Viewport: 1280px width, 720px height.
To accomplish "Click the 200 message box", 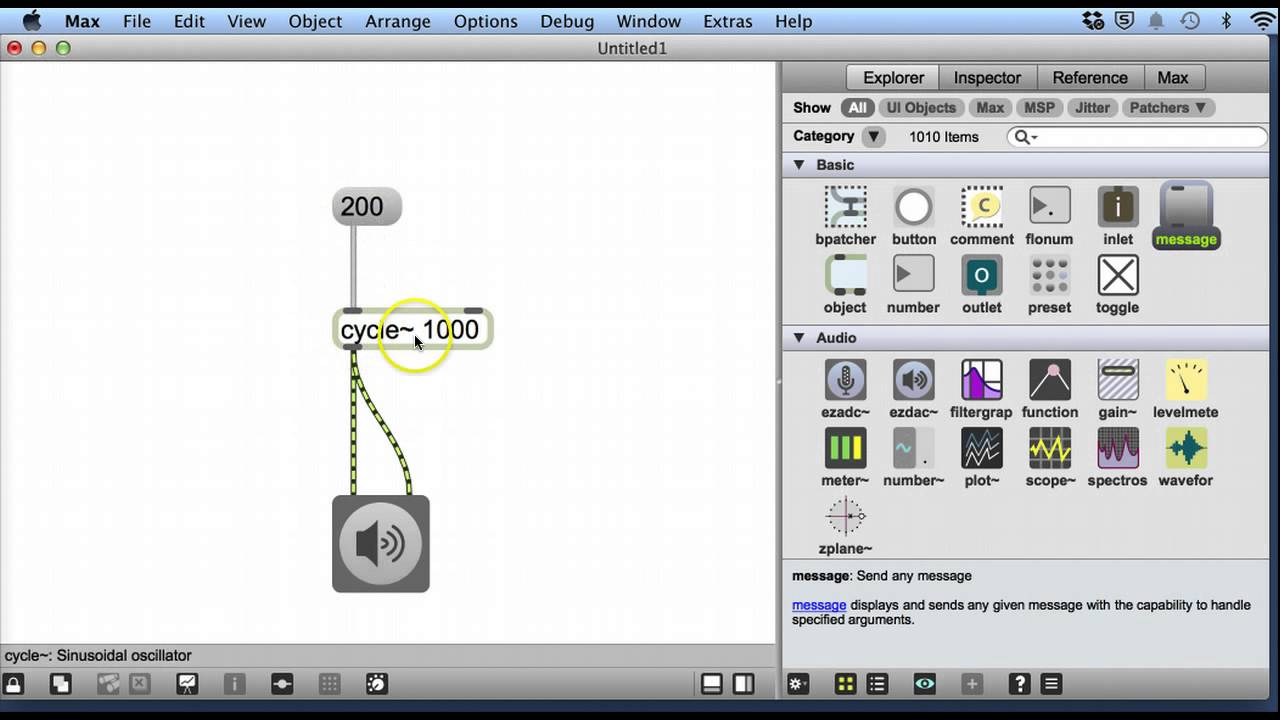I will (367, 207).
